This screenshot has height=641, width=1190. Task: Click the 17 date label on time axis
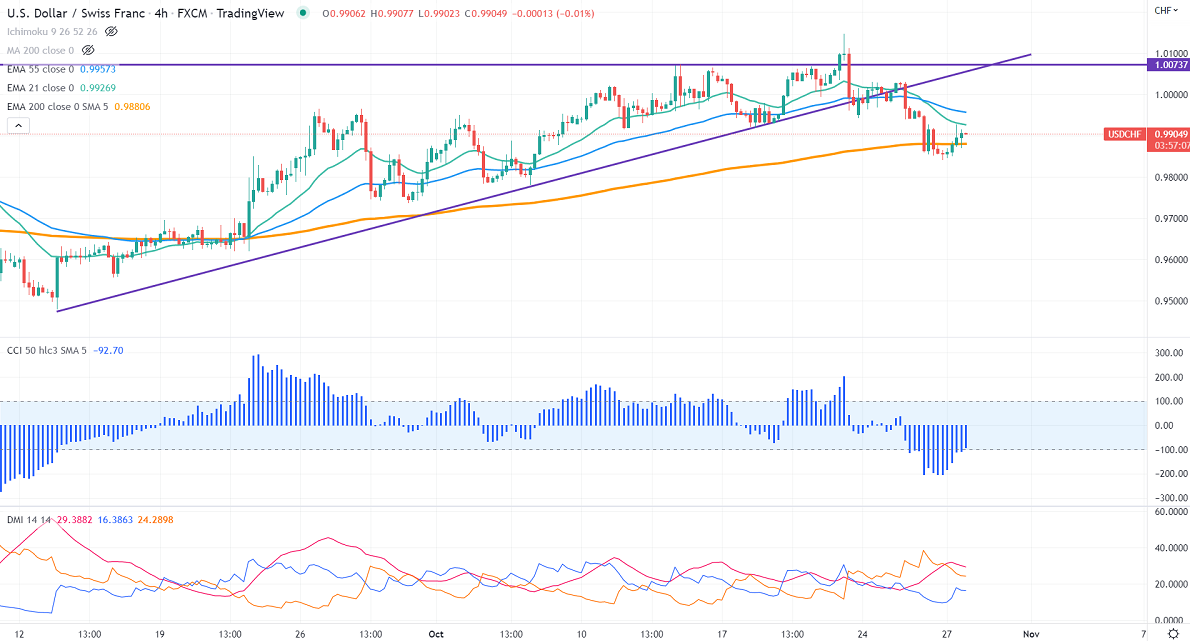(722, 634)
